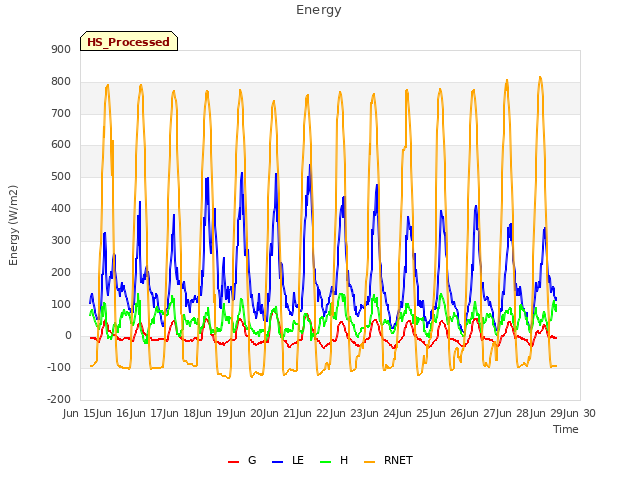Click the red G legend color marker
This screenshot has width=640, height=480.
click(x=233, y=462)
